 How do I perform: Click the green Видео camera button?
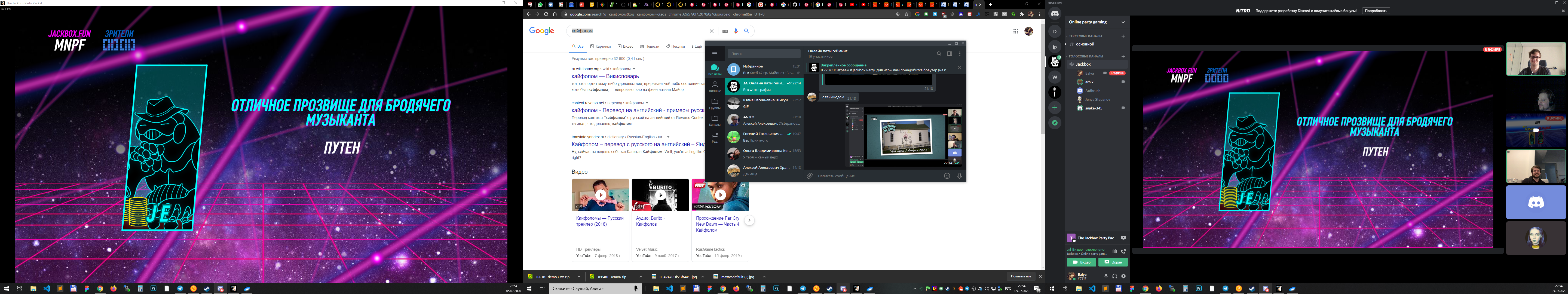1081,262
